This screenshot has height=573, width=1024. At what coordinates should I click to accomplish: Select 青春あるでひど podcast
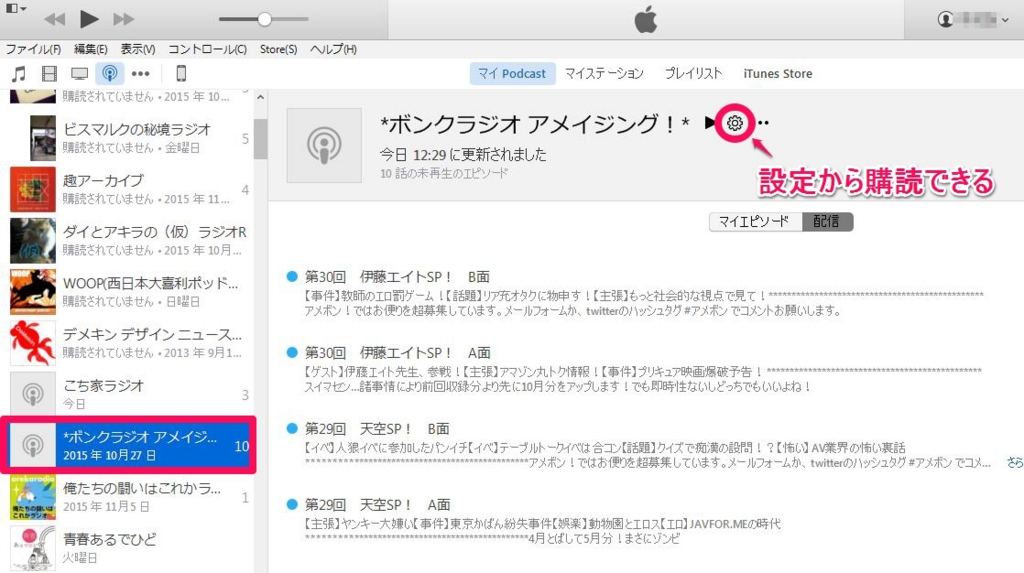[127, 548]
